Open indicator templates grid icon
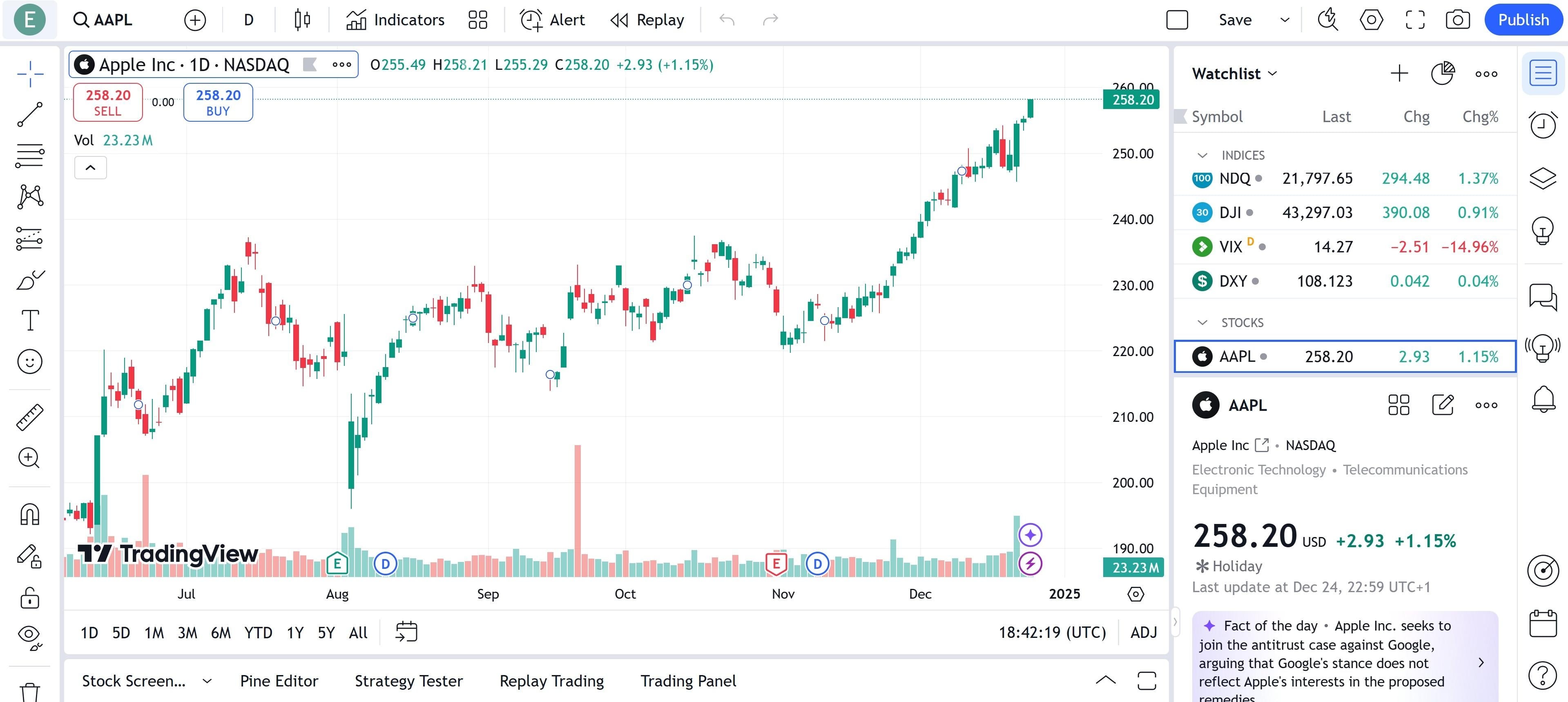This screenshot has width=1568, height=702. (478, 20)
